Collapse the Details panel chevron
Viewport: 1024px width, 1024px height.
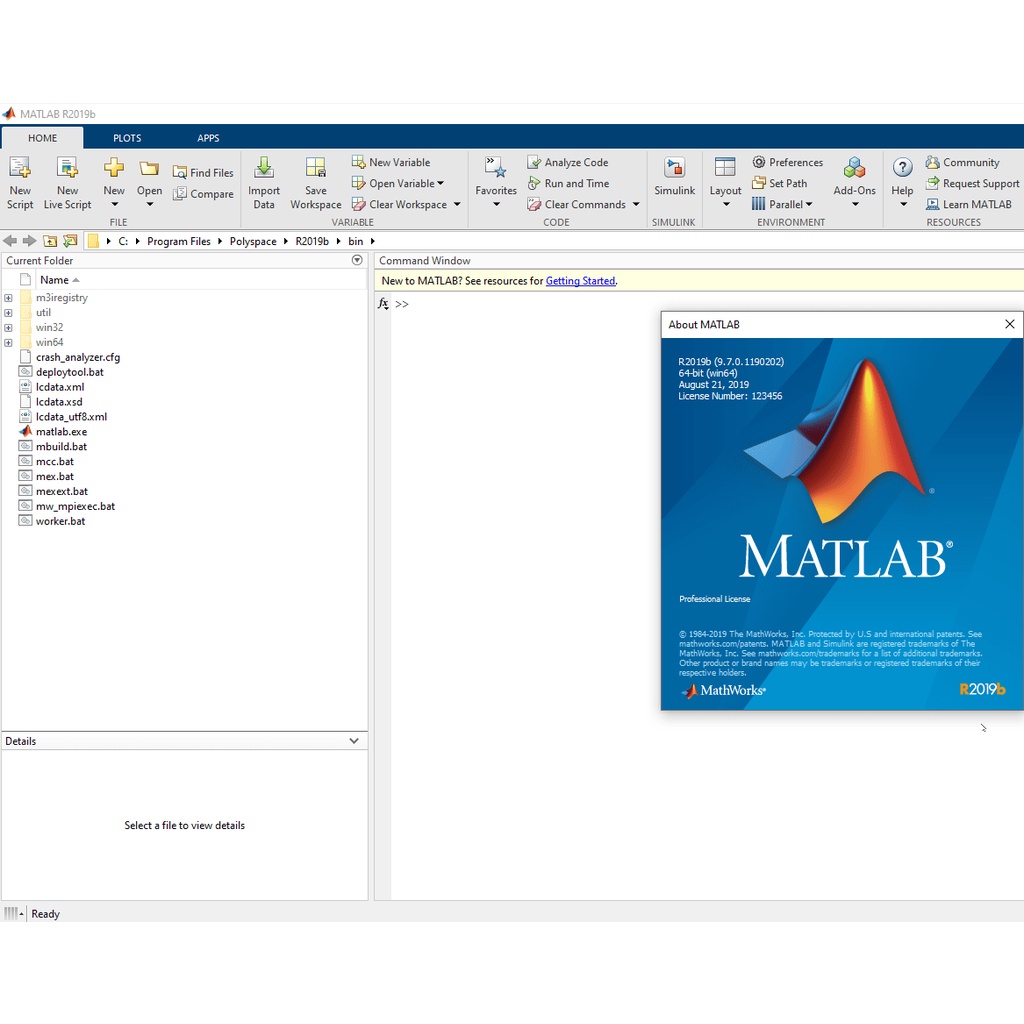click(x=354, y=741)
